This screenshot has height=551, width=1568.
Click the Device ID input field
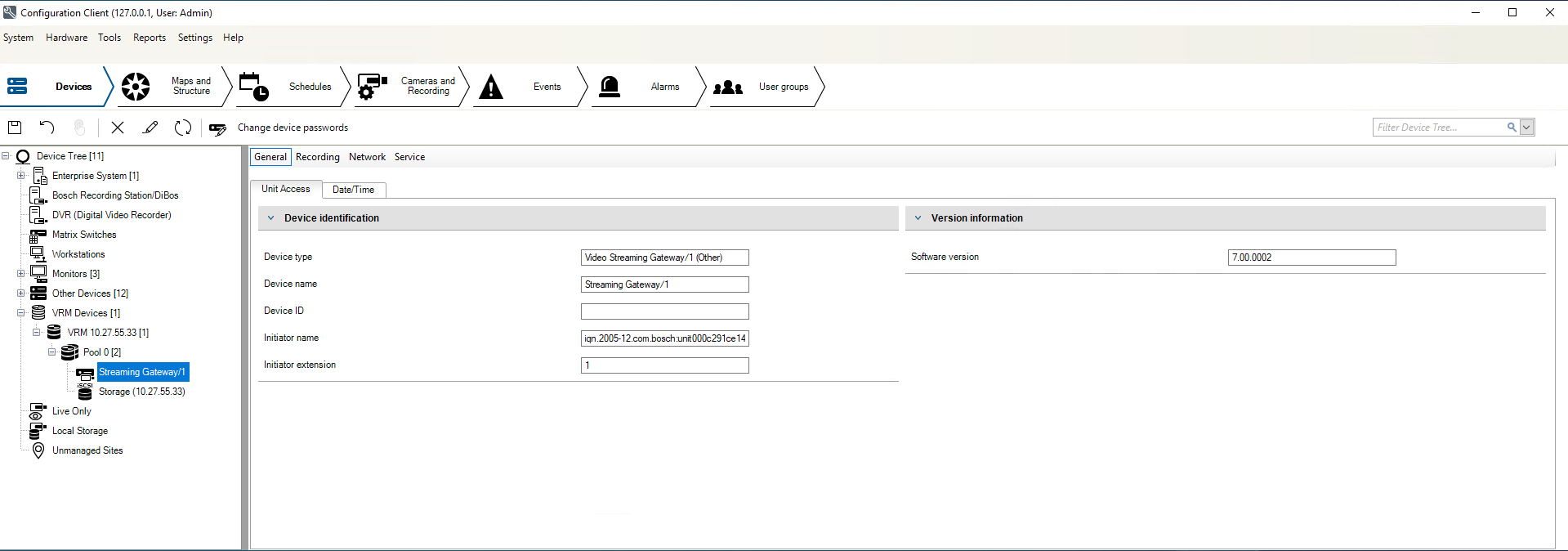click(664, 311)
